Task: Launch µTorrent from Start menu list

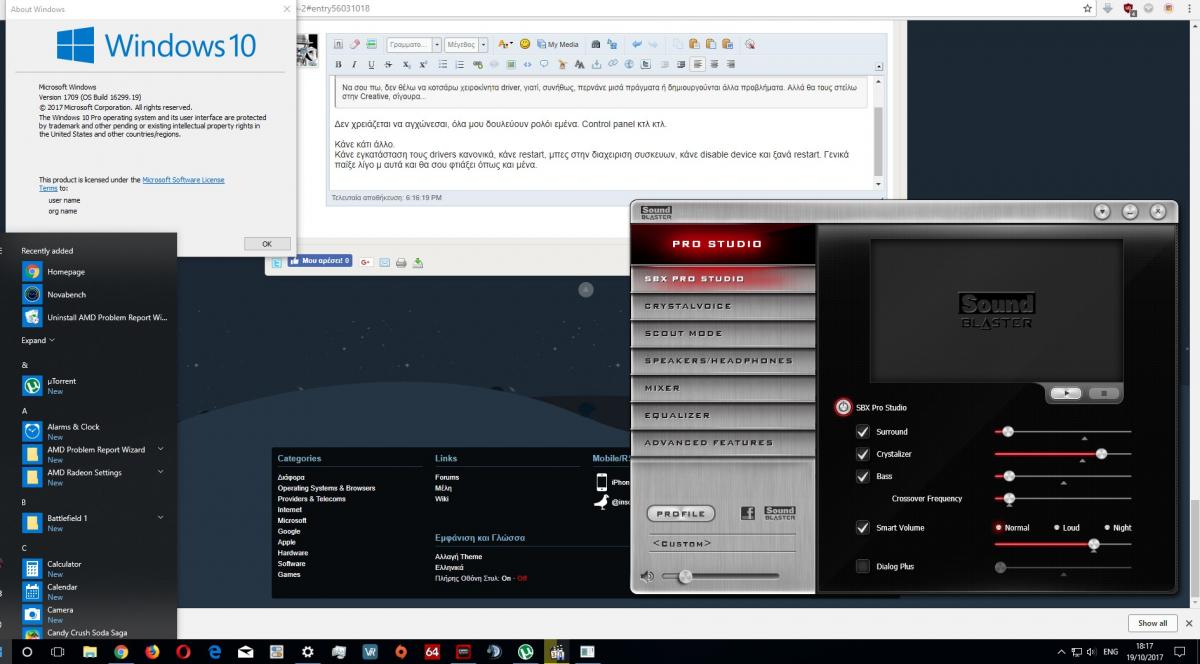Action: [94, 385]
